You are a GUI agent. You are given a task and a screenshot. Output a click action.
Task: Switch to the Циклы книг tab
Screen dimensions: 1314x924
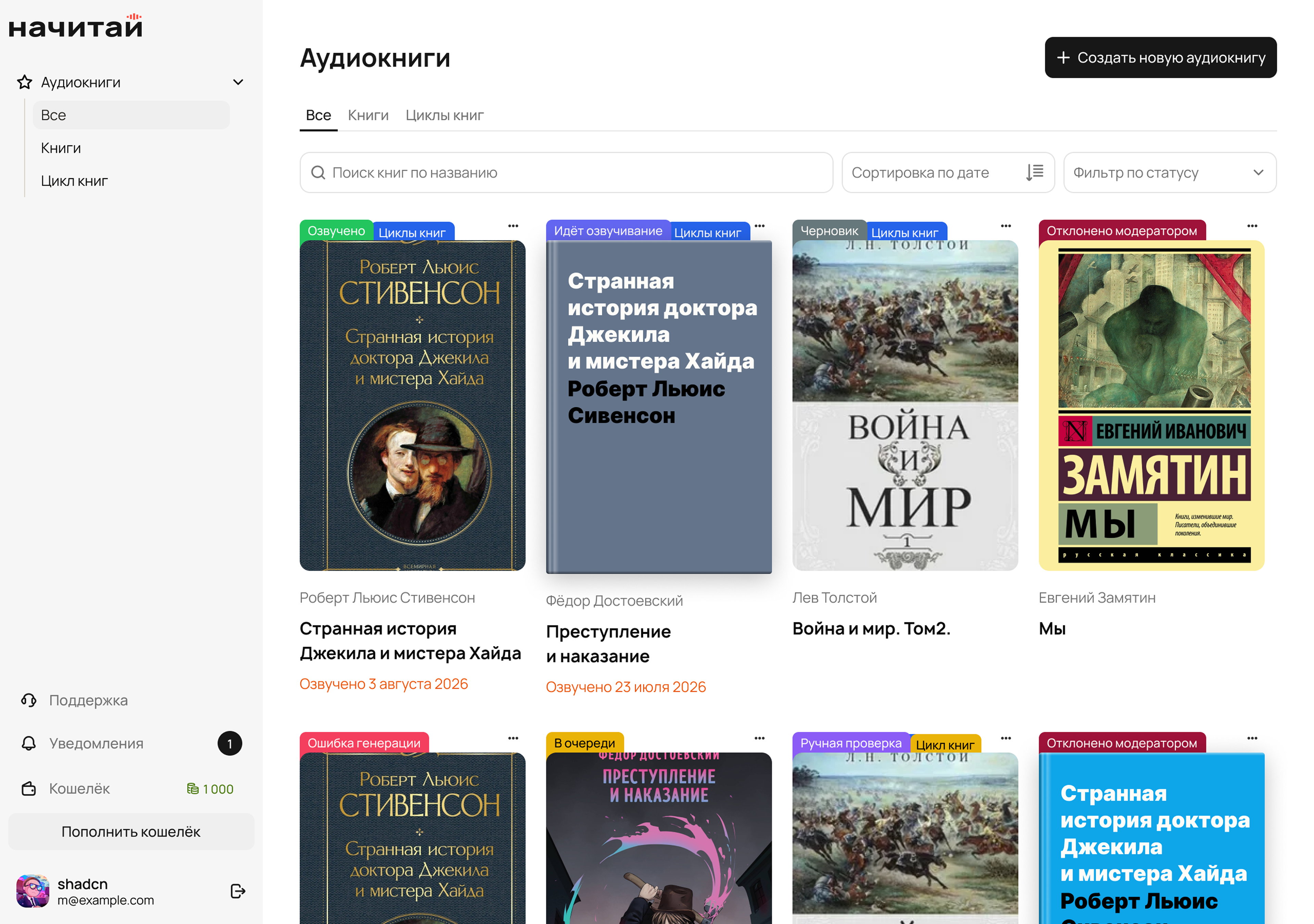tap(445, 115)
